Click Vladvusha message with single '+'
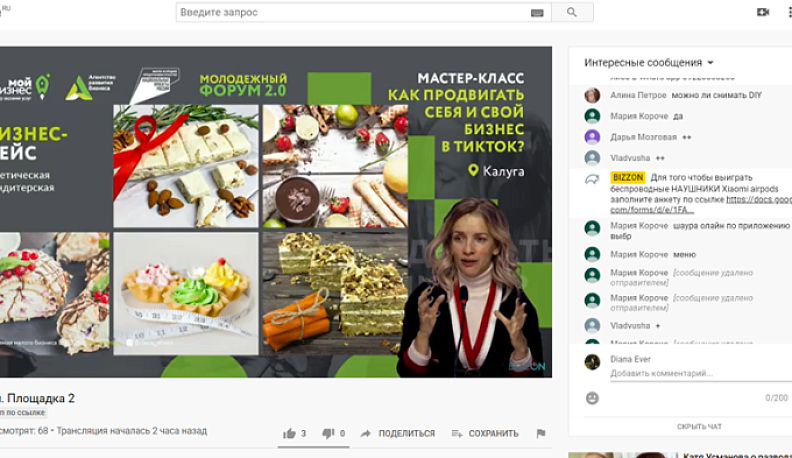 [x=658, y=326]
